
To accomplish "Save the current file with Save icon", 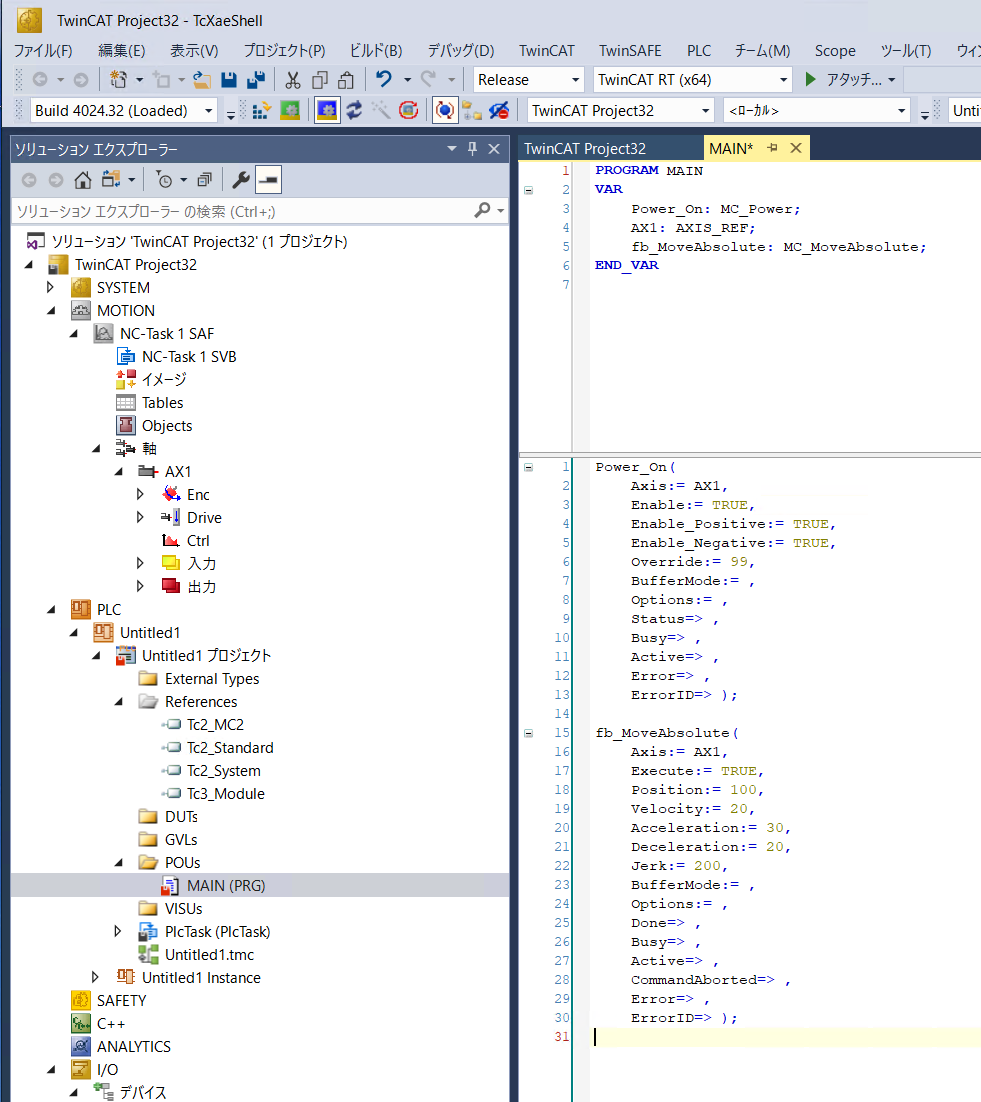I will coord(229,79).
